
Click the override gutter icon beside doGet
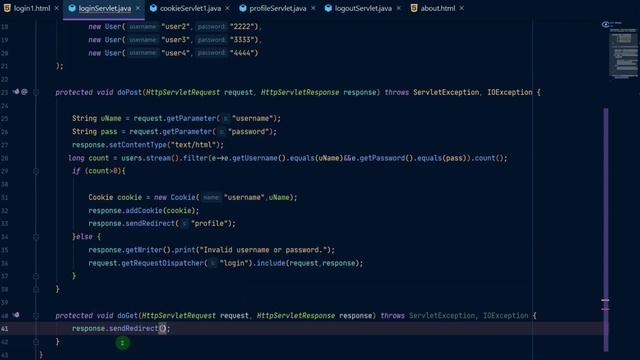pos(16,315)
